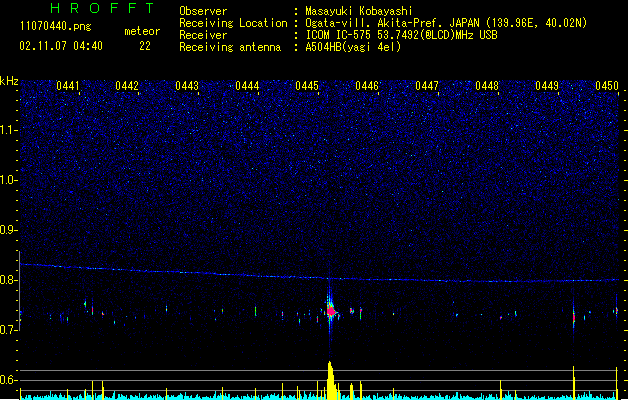Click the 0.7 kHz axis label
629x400 pixels.
tap(9, 330)
